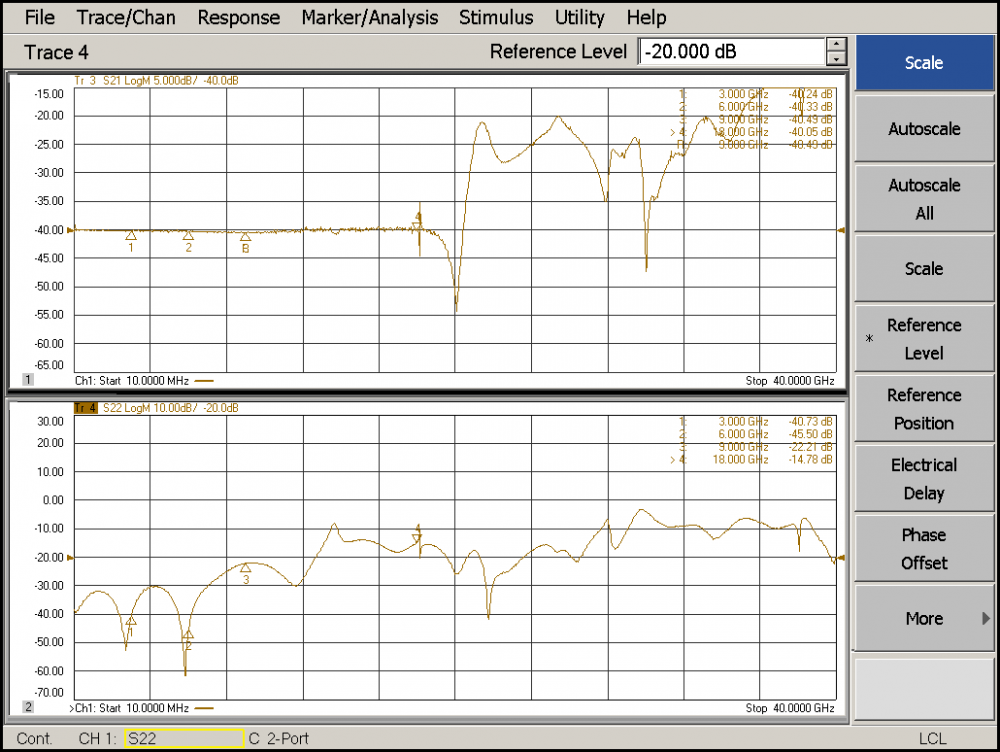Click the blue Scale header softkey

click(x=923, y=63)
